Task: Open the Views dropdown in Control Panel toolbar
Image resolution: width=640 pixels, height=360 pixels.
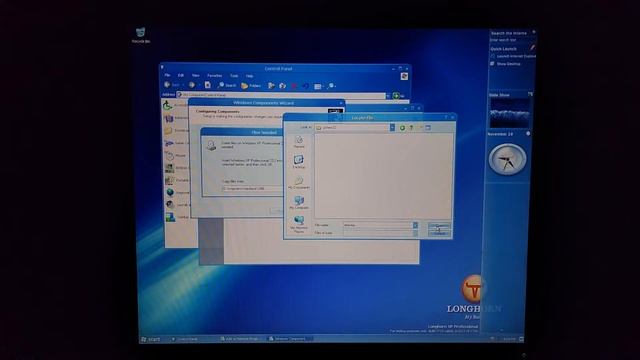Action: pos(319,86)
